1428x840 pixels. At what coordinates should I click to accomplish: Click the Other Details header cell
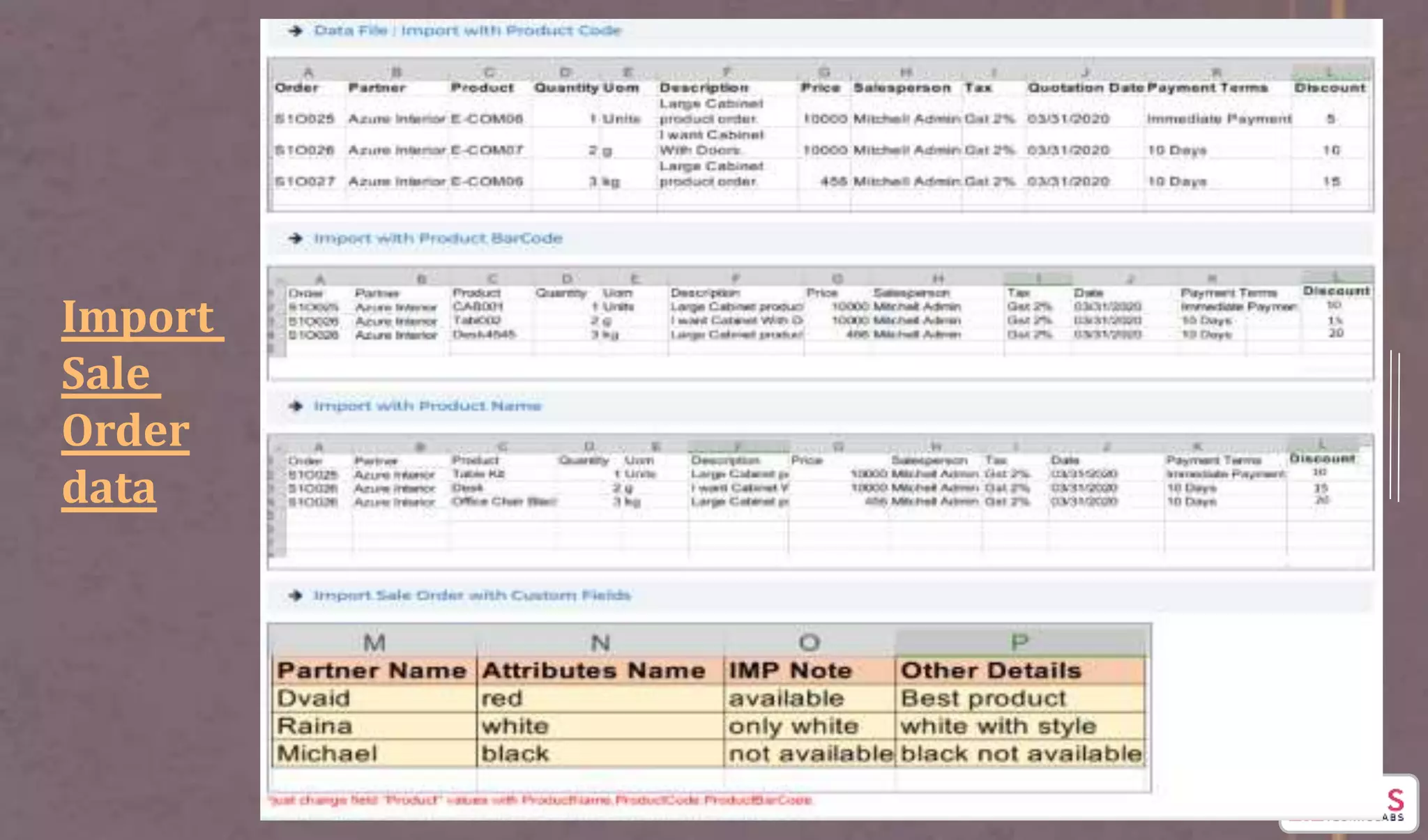click(x=990, y=671)
